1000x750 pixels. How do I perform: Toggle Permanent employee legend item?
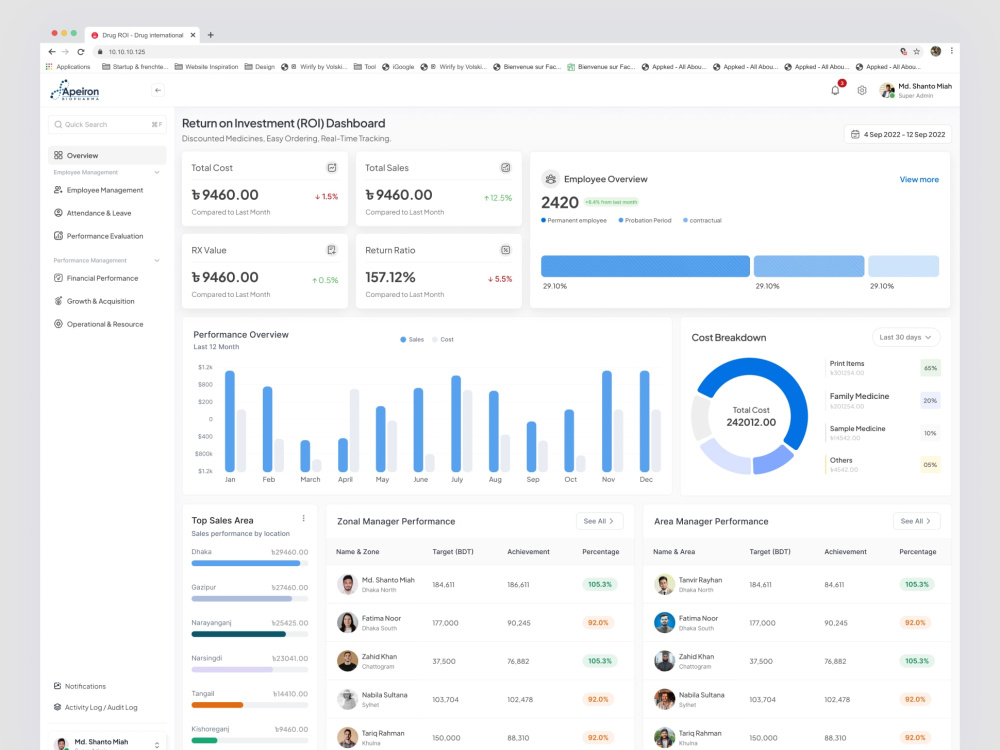click(573, 221)
